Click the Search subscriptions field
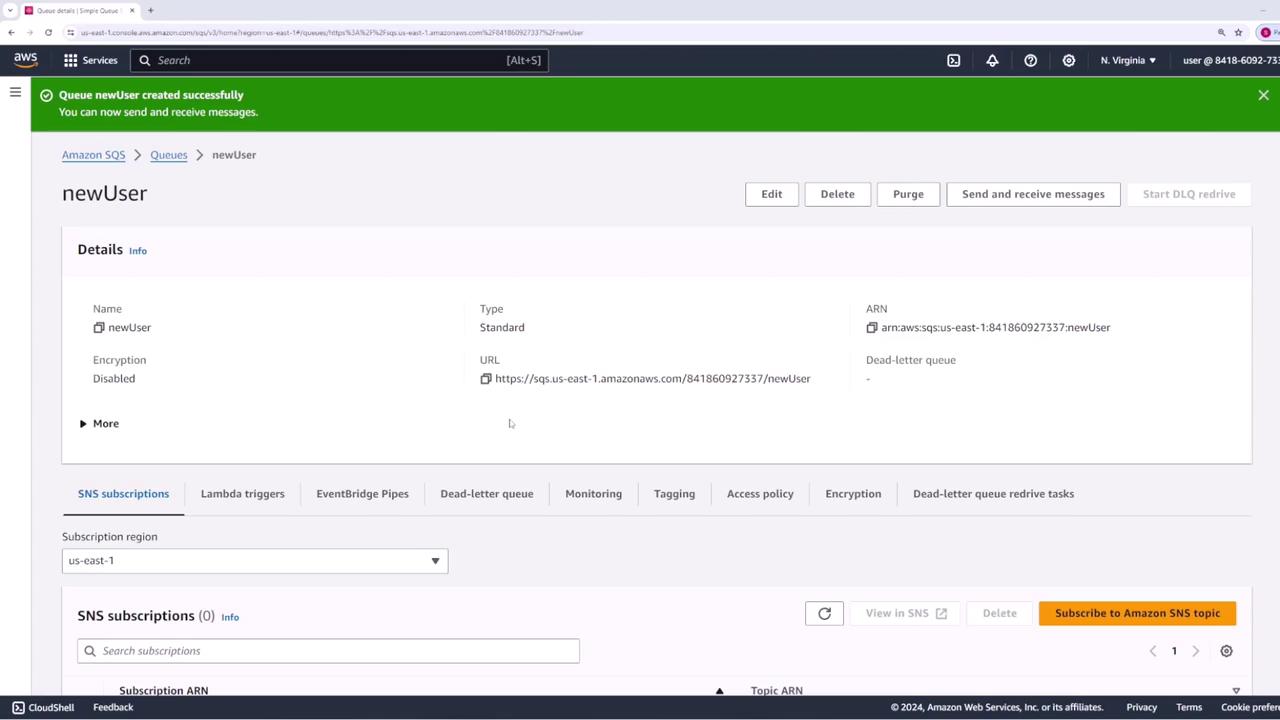Screen dimensions: 1280x720 click(328, 651)
